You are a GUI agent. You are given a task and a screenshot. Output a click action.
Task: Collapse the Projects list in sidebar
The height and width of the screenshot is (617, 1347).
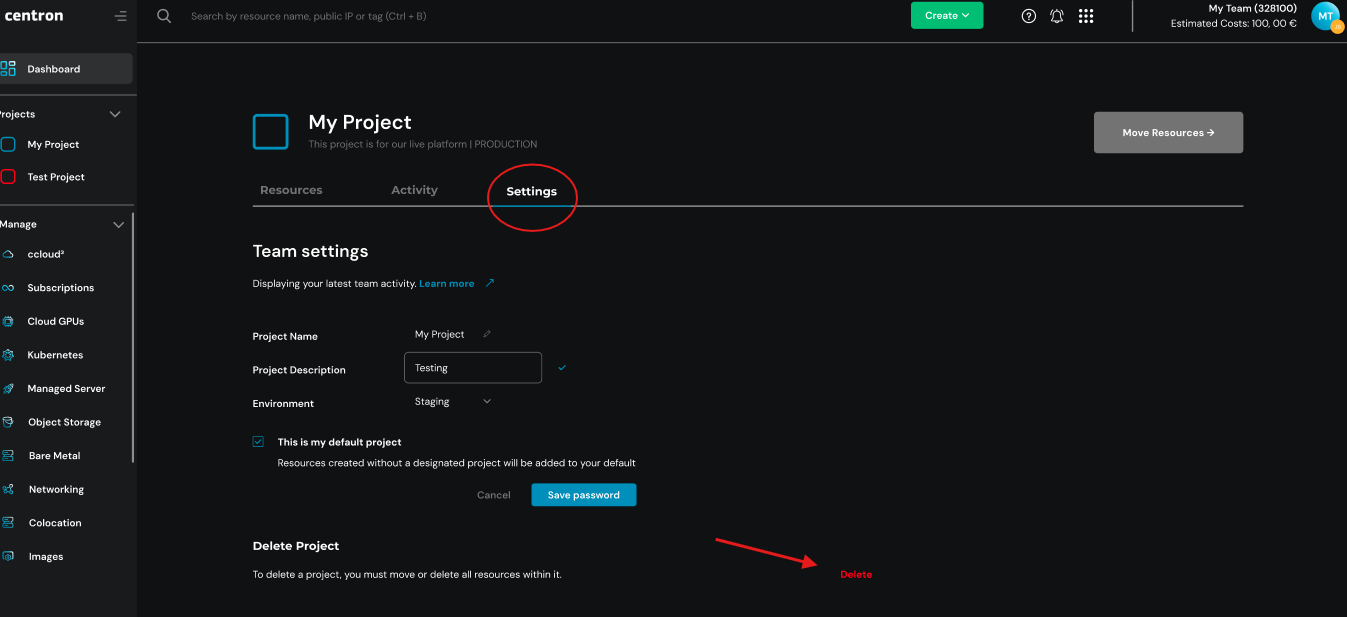coord(114,113)
